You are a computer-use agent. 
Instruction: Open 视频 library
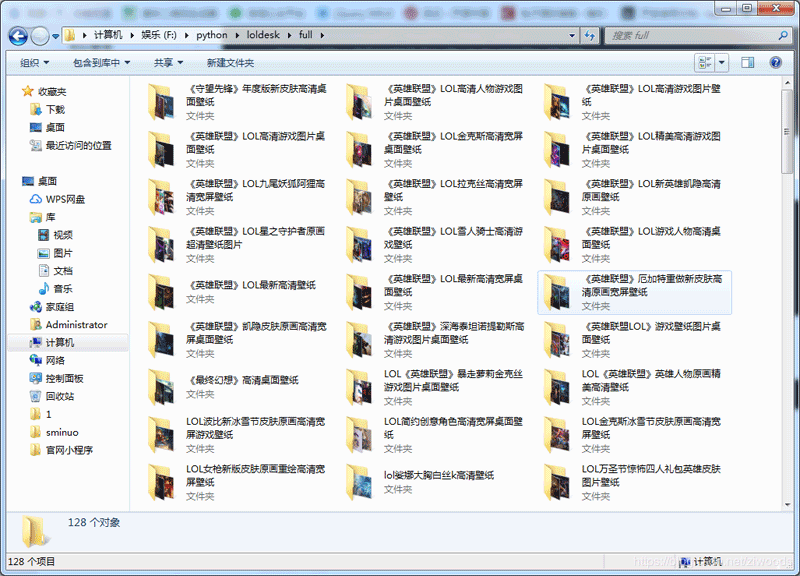pos(63,235)
